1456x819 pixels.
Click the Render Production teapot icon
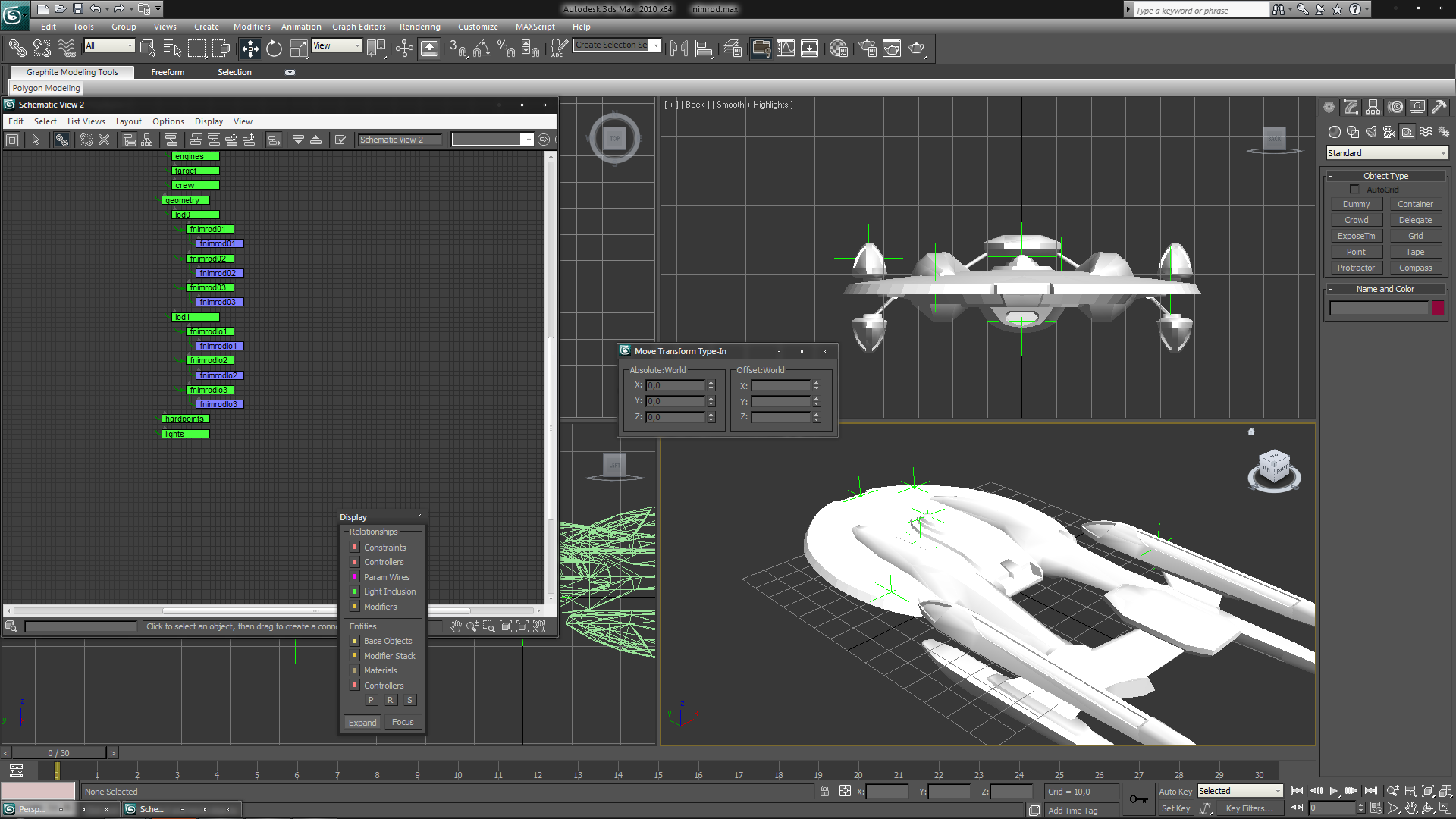[x=916, y=49]
